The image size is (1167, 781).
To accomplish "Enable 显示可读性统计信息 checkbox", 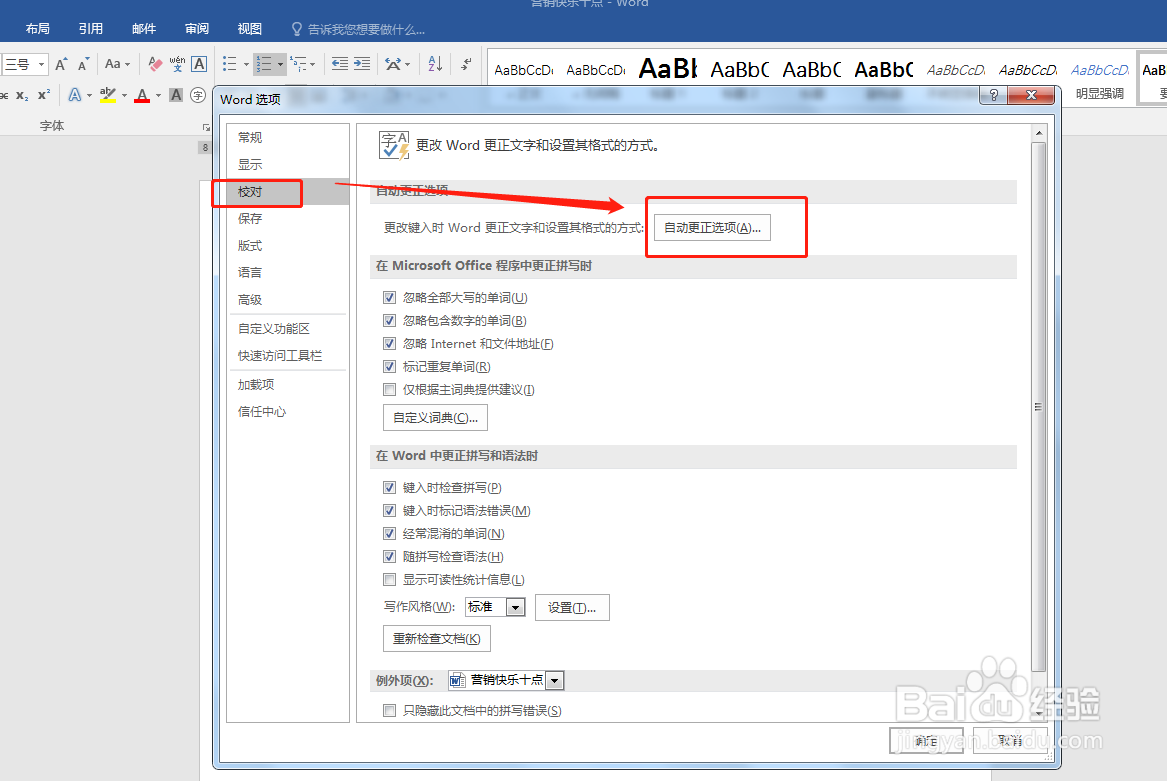I will (x=389, y=579).
